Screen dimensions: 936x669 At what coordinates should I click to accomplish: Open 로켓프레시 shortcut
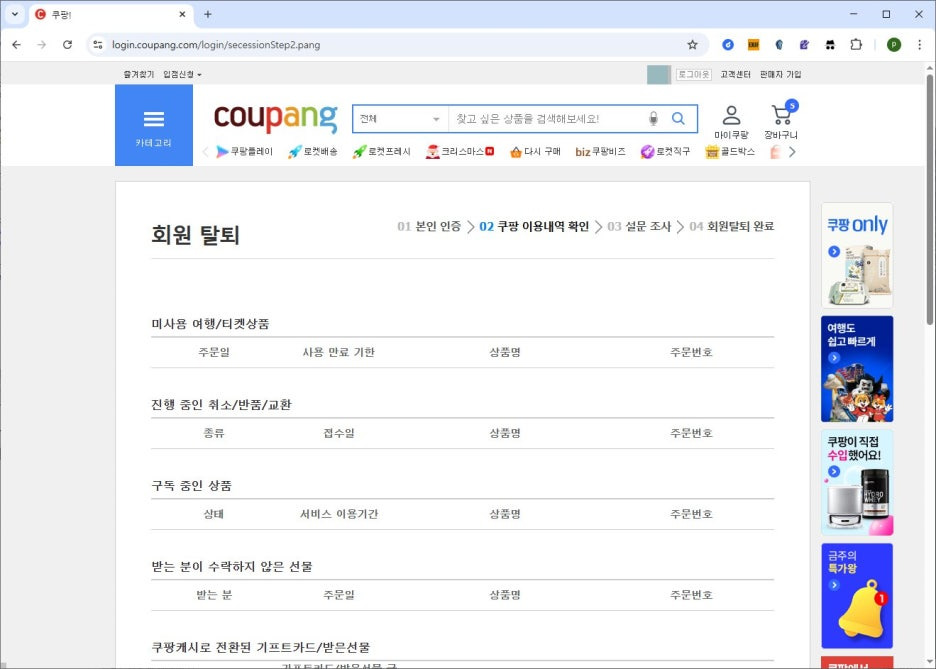(381, 152)
